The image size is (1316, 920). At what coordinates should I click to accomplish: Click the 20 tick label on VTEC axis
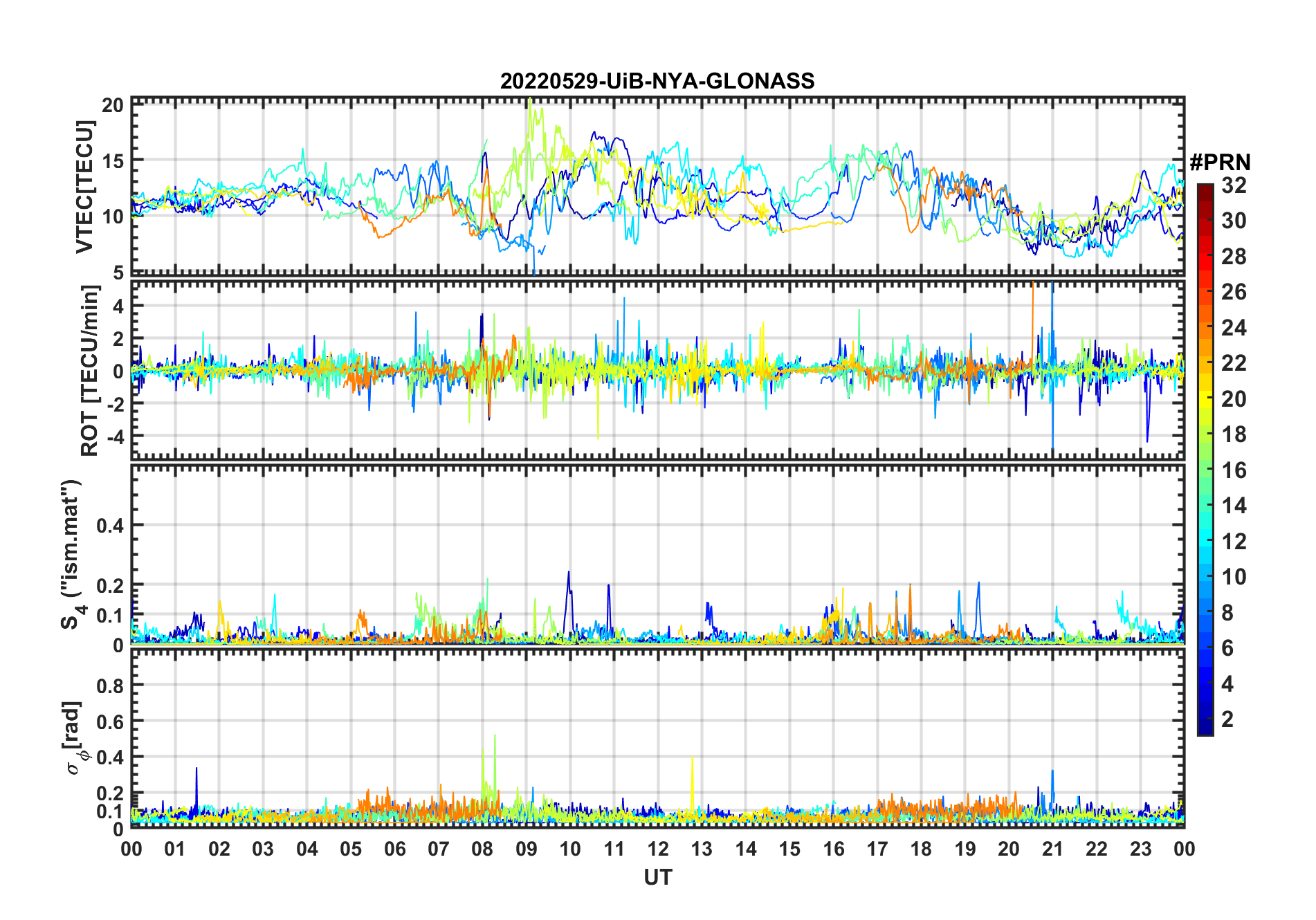[113, 105]
